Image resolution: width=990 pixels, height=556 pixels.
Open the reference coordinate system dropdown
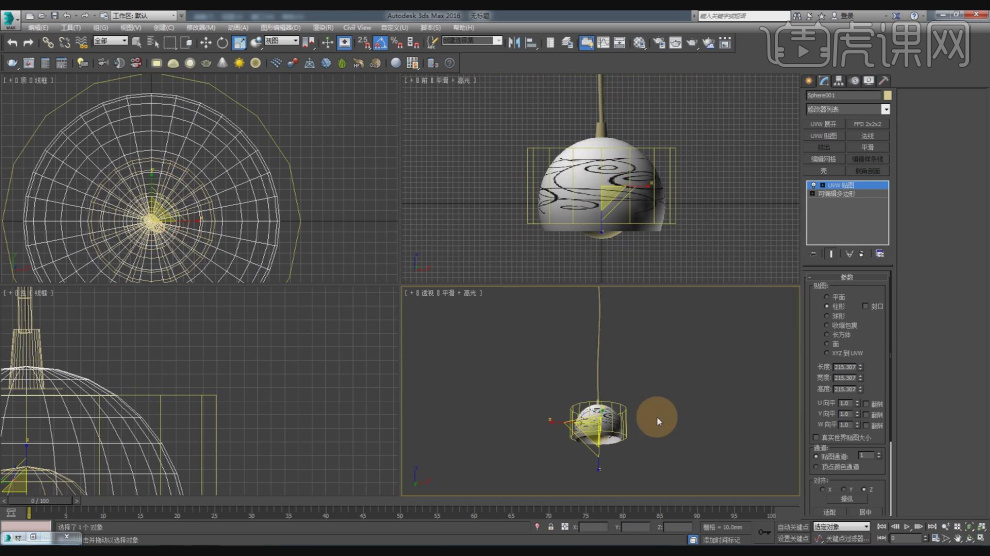pyautogui.click(x=281, y=42)
